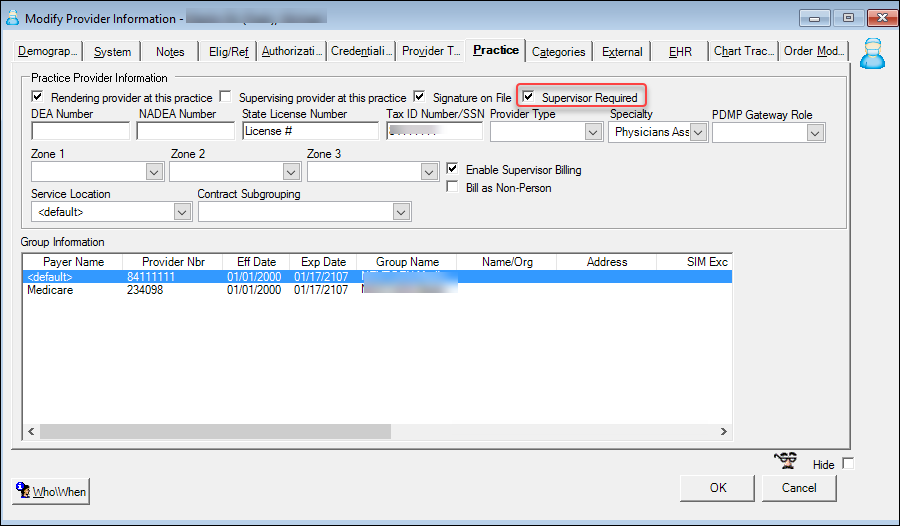Expand the Contract Subgrouping dropdown

[x=401, y=212]
